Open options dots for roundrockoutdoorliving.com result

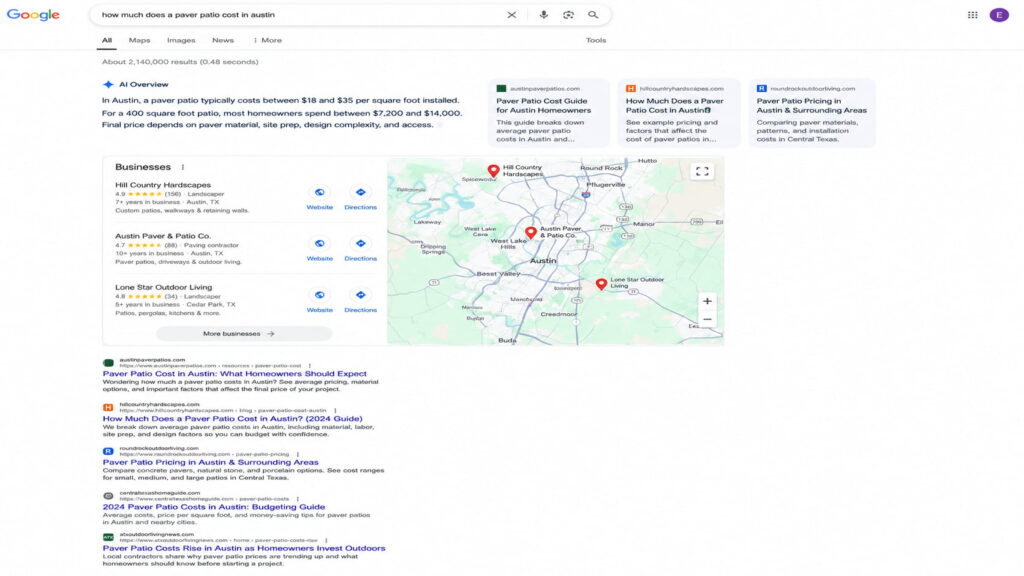[x=298, y=455]
